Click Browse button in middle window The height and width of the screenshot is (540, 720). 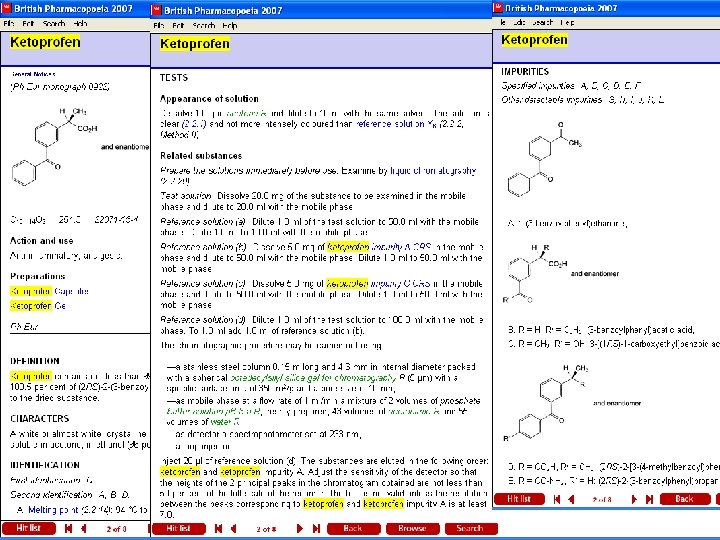(x=412, y=529)
